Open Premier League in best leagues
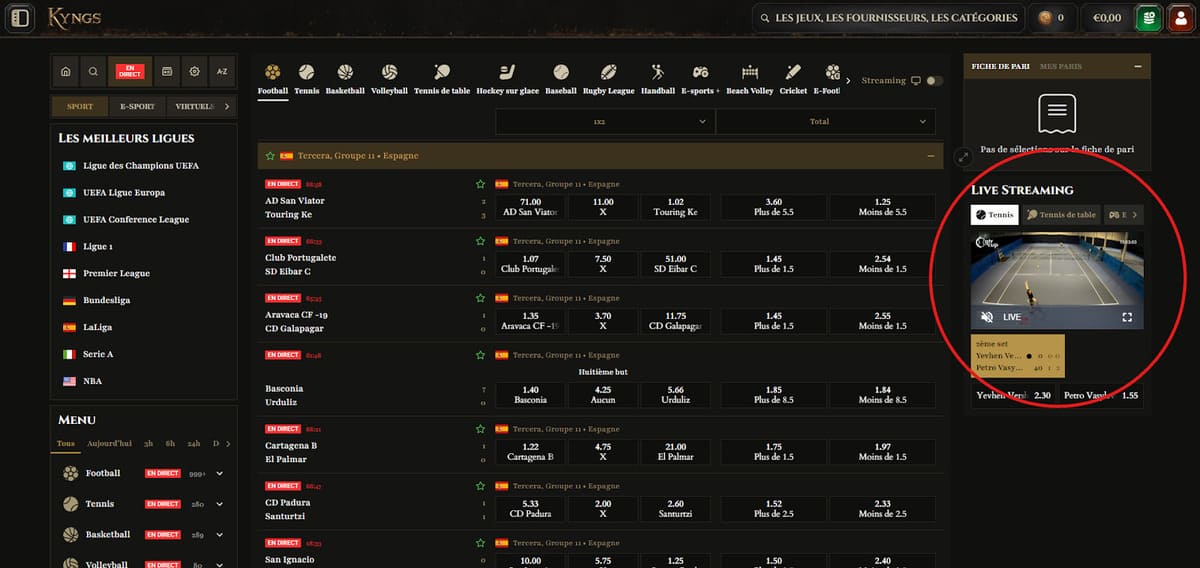This screenshot has width=1200, height=568. [116, 273]
